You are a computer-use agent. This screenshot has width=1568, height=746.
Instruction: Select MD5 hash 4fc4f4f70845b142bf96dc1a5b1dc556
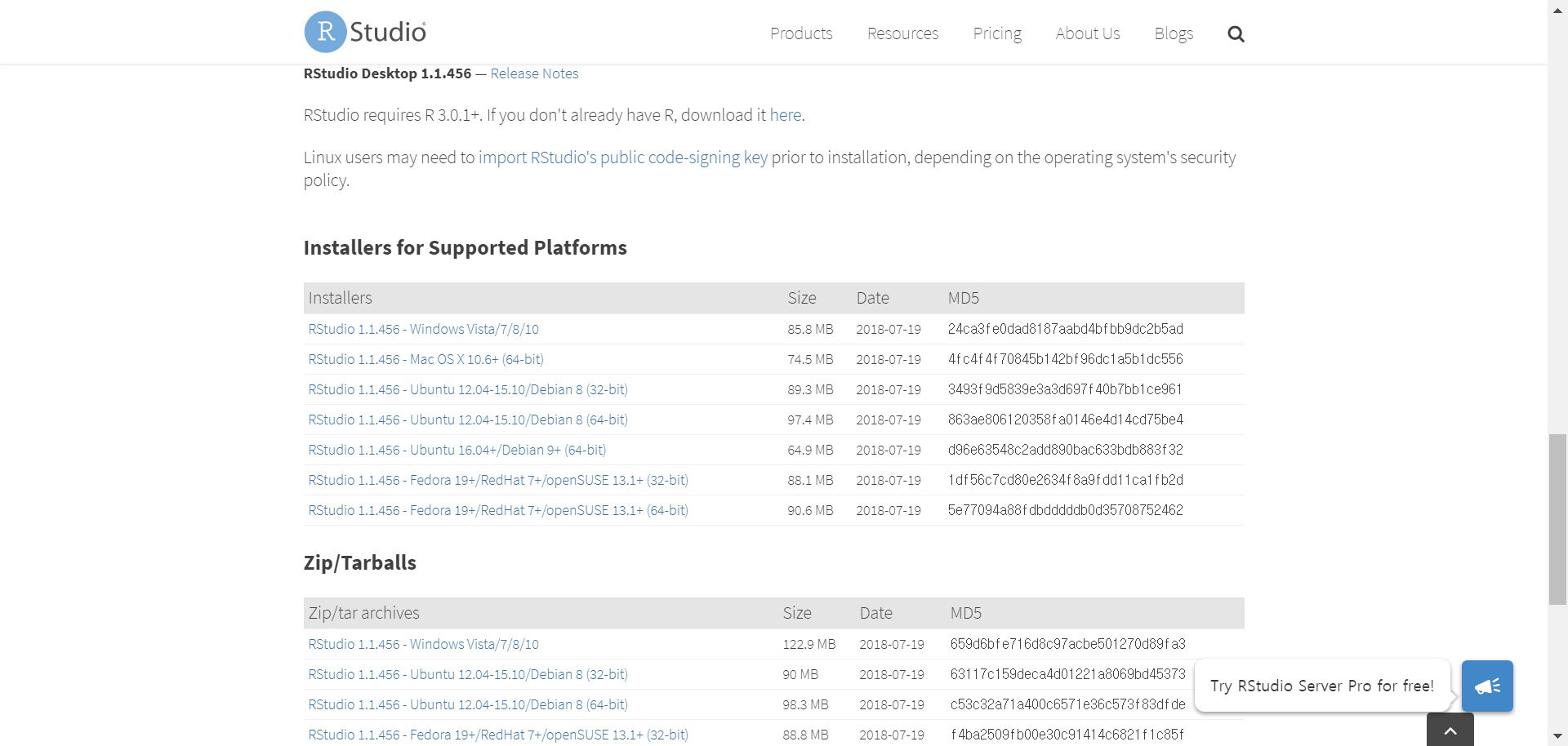(x=1065, y=359)
